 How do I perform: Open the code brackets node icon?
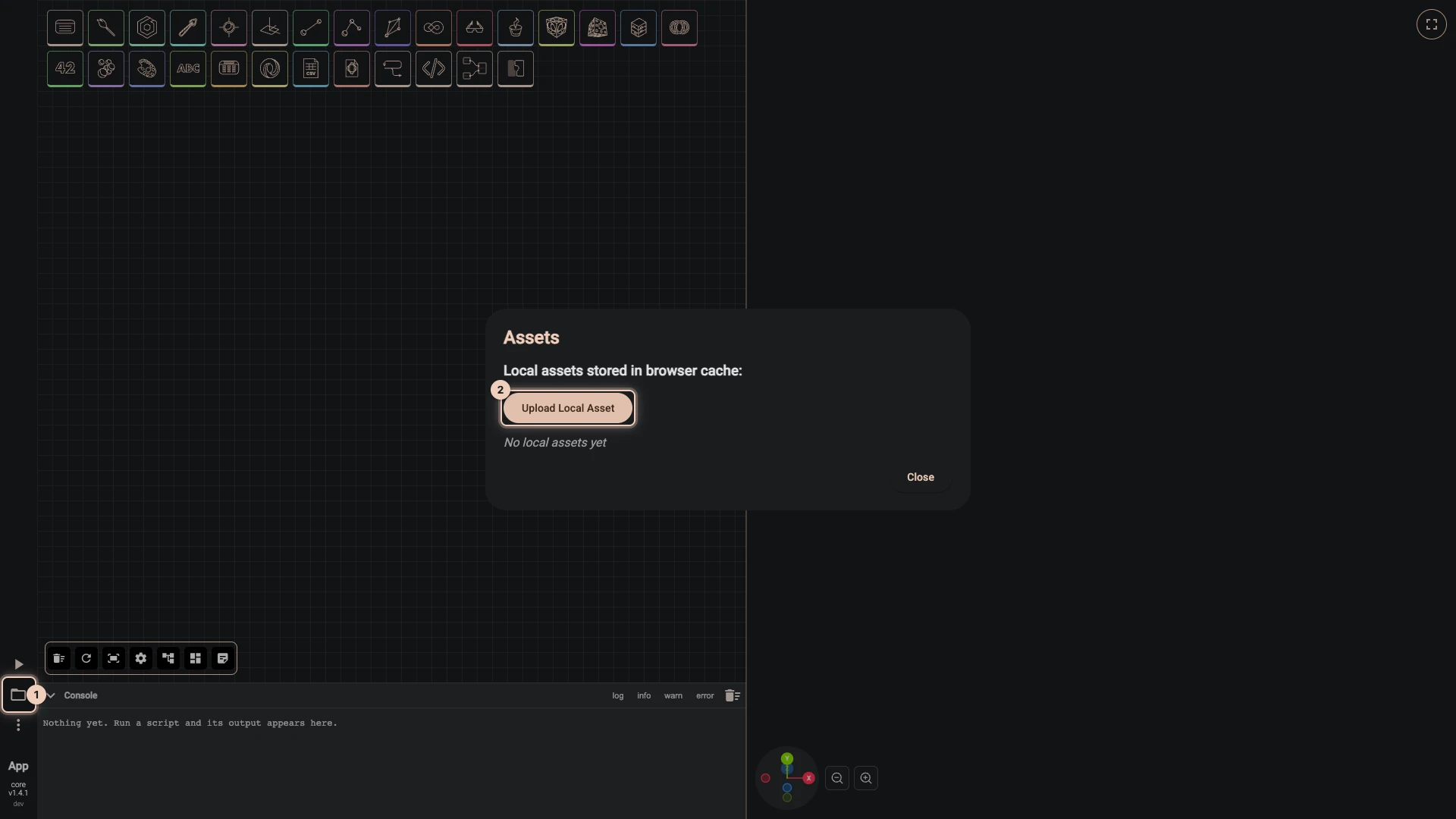(x=434, y=69)
